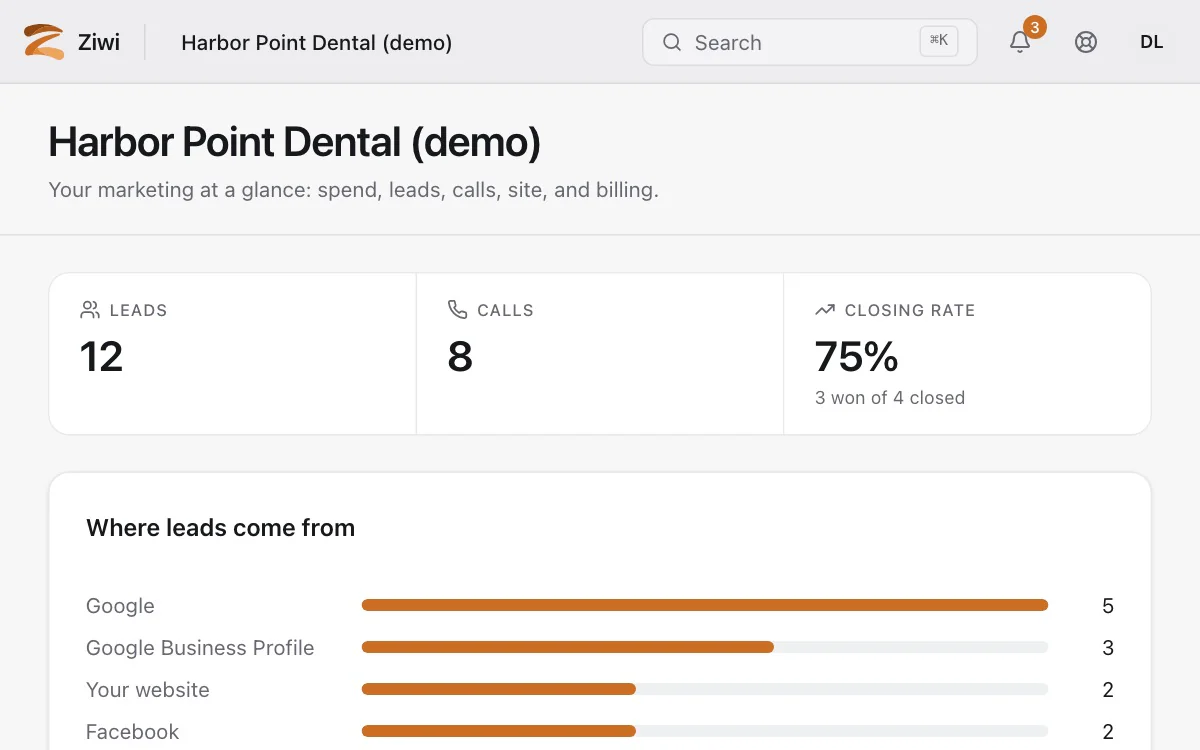
Task: Click the Leads people icon
Action: coord(90,310)
